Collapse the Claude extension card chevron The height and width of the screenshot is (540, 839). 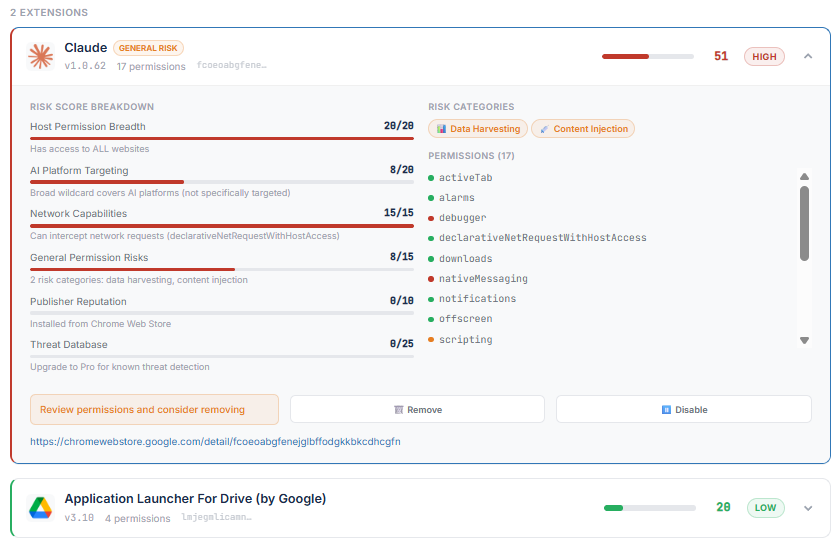pyautogui.click(x=808, y=56)
